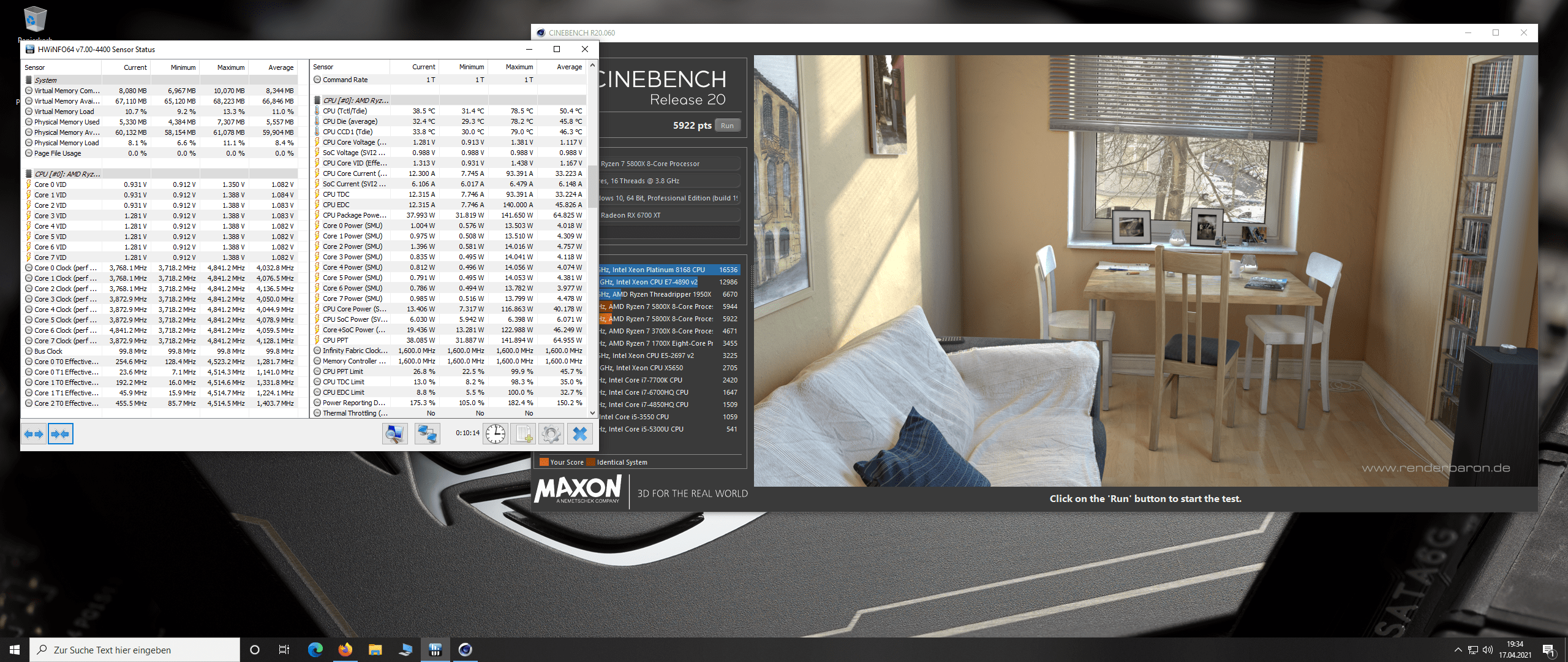This screenshot has width=1568, height=662.
Task: Select CPU (Tctl/Tdie) sensor row
Action: [448, 111]
